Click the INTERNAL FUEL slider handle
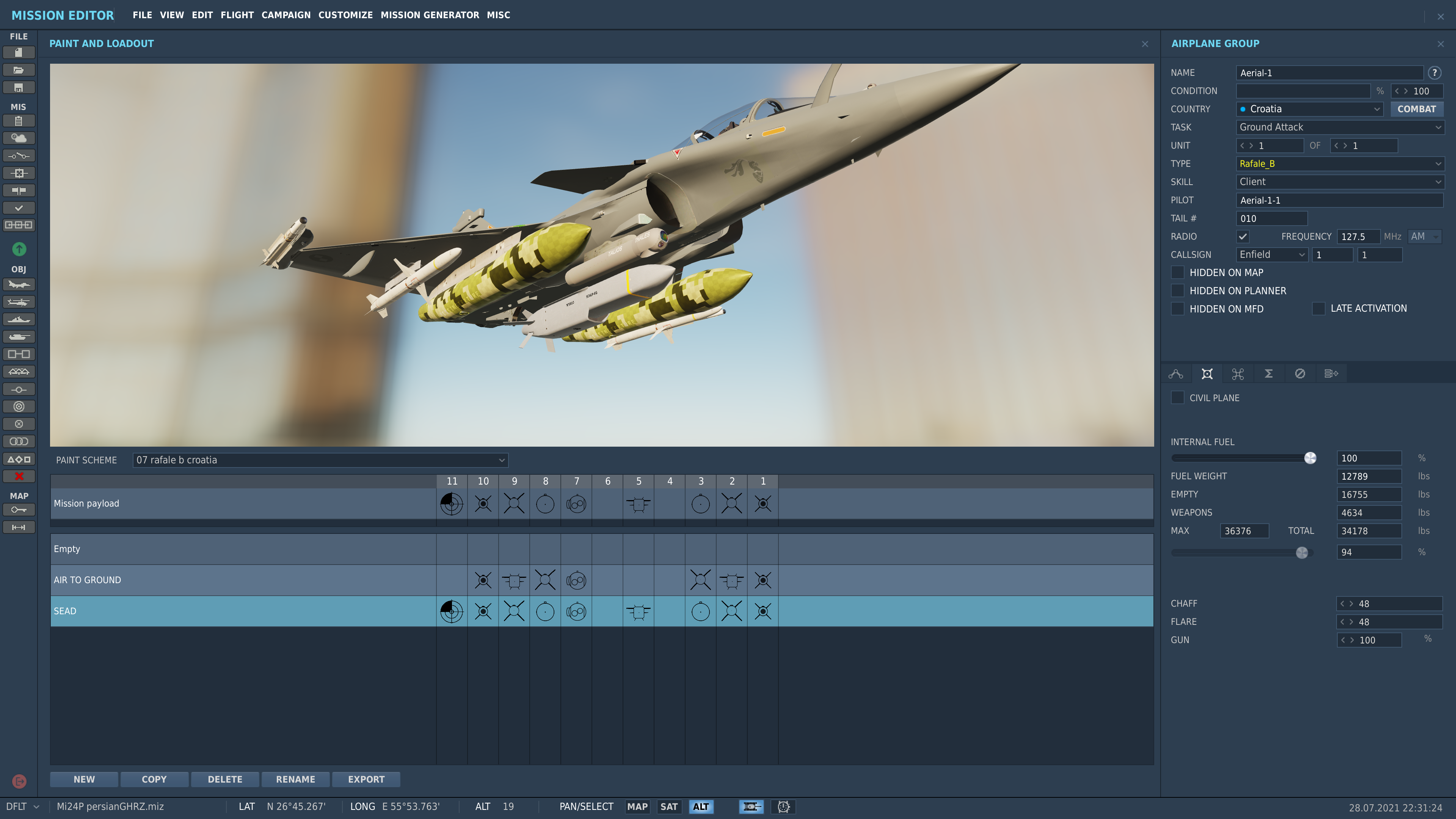The image size is (1456, 819). [1310, 458]
